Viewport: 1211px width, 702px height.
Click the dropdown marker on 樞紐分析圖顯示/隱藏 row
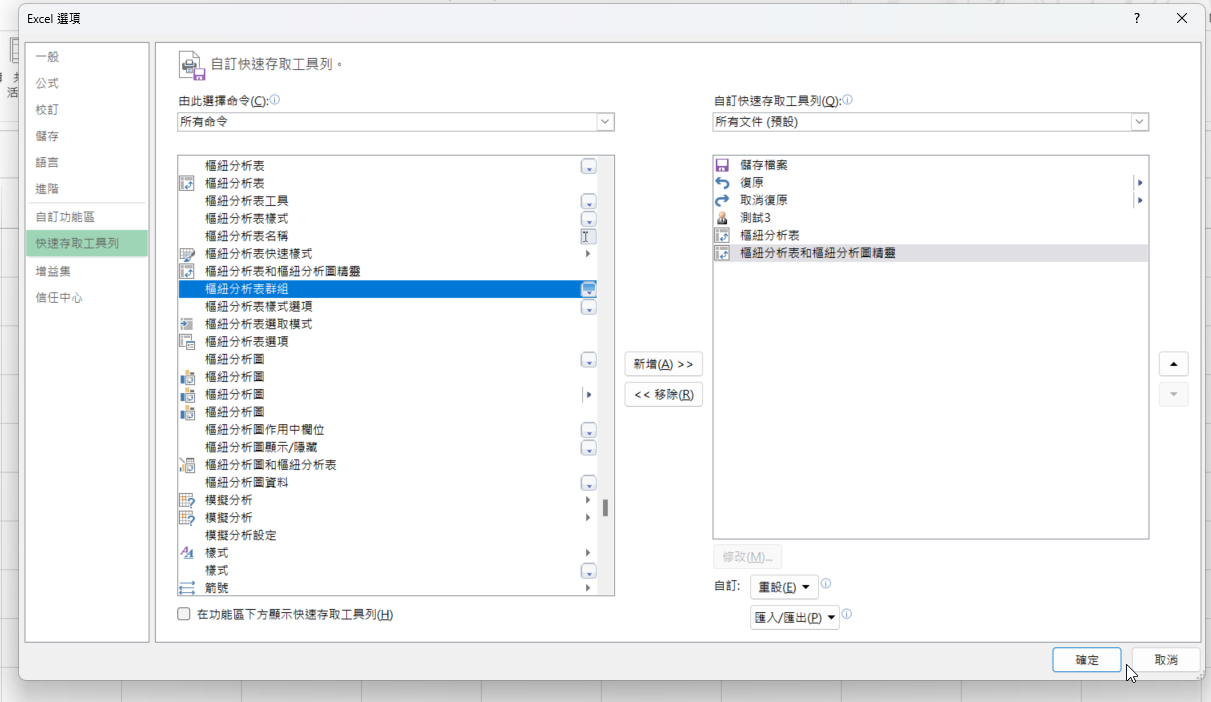click(588, 448)
